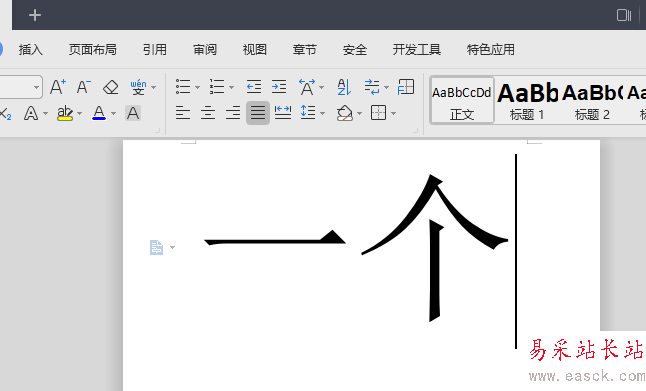
Task: Click the phonetic guide wén icon
Action: [x=138, y=87]
